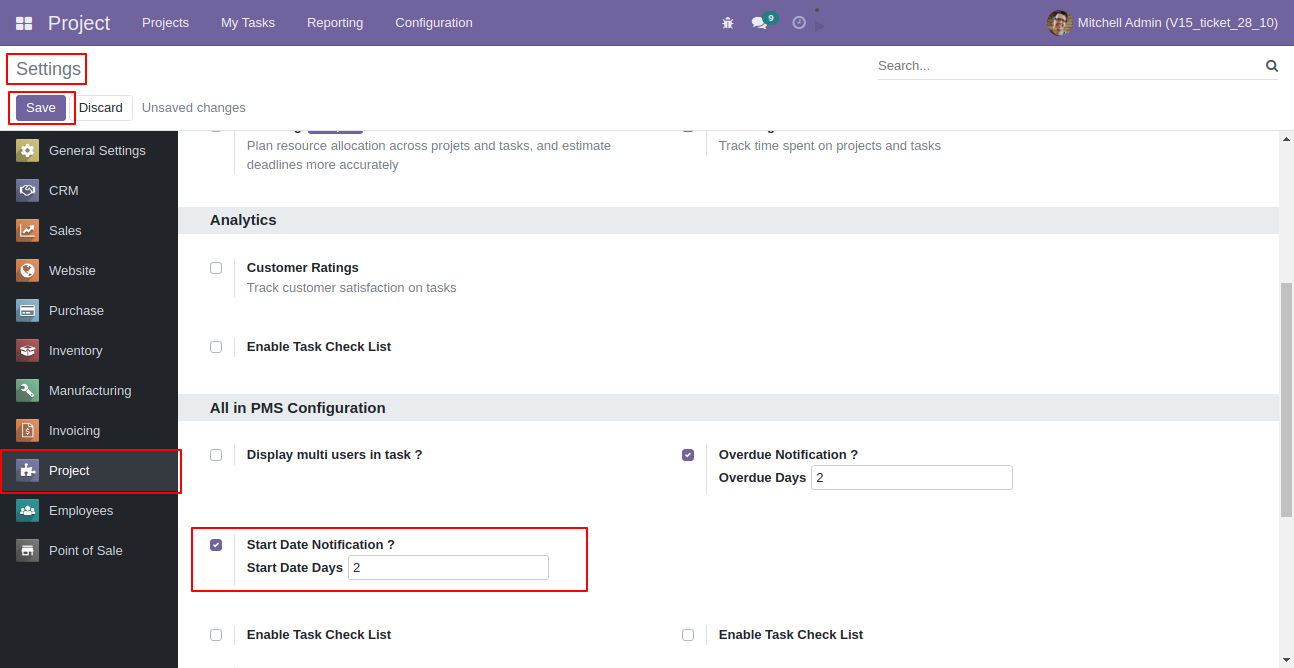Open Website globe icon in sidebar
The image size is (1294, 668).
coord(28,271)
